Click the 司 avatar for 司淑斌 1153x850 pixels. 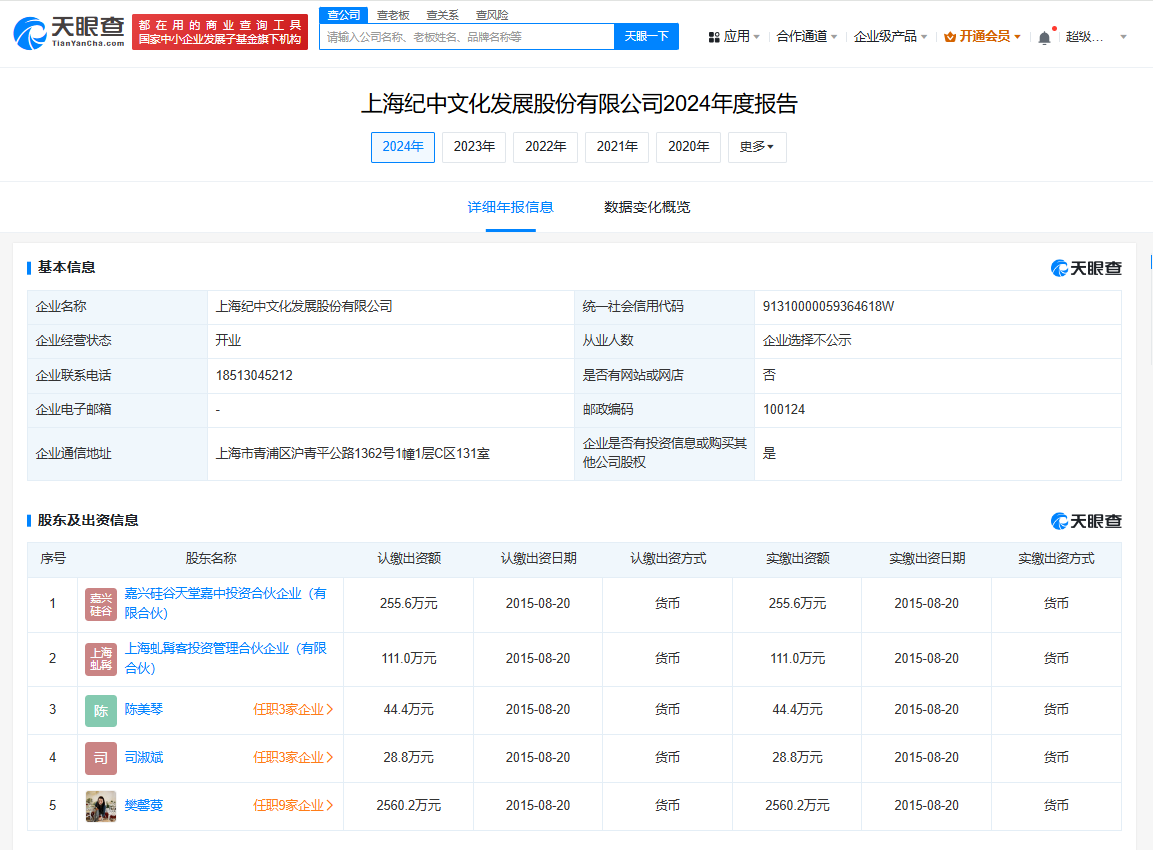pyautogui.click(x=101, y=759)
